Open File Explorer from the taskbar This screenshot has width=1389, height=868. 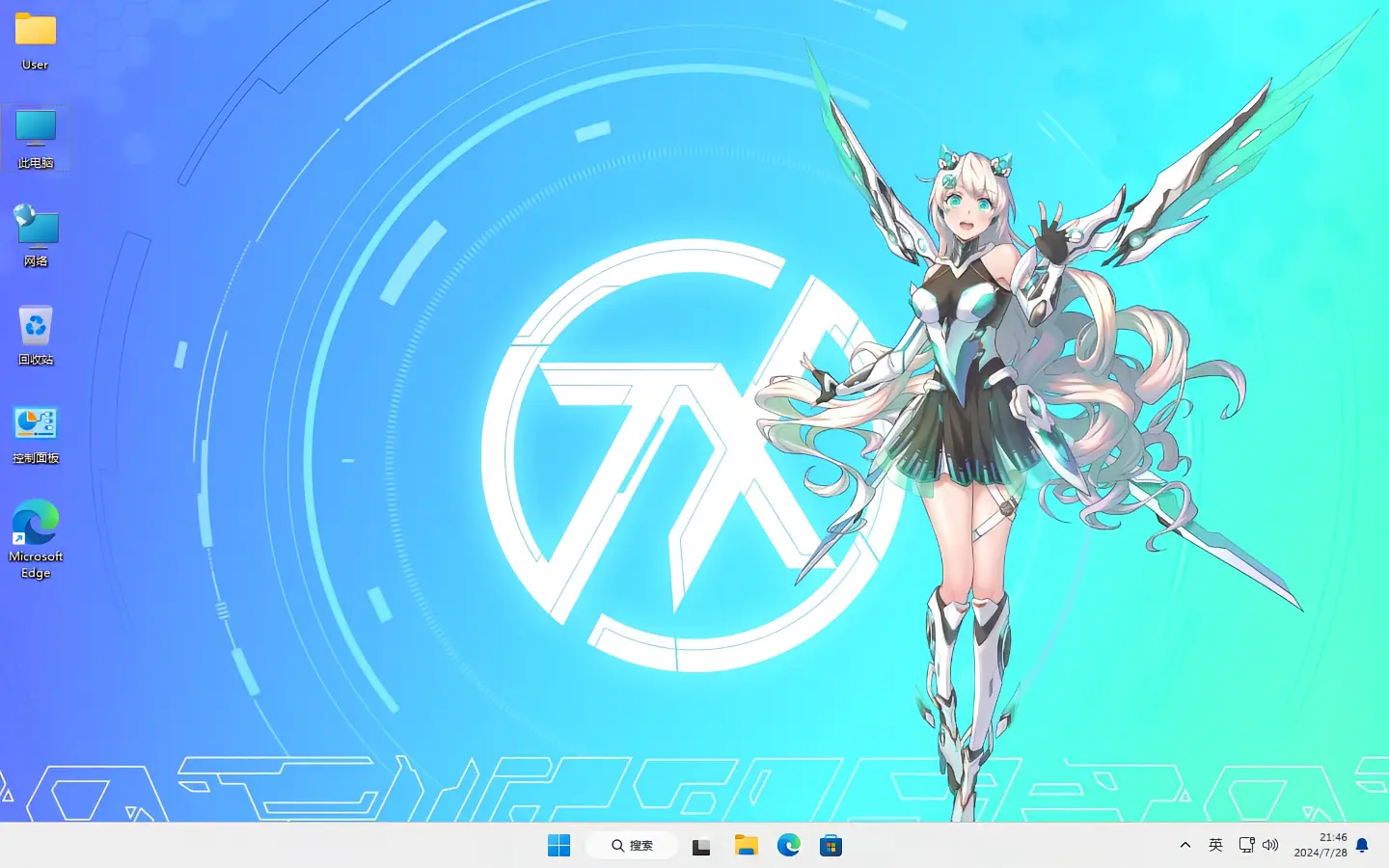point(746,846)
